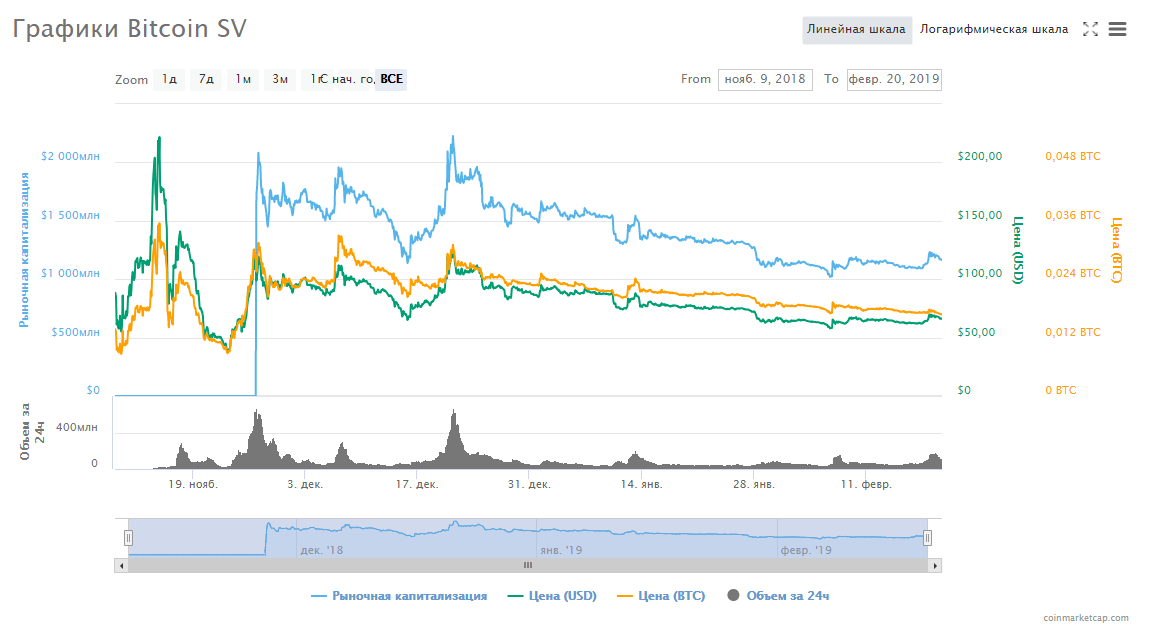Open the coinmarketcap.com credit link
The height and width of the screenshot is (637, 1154).
tap(1086, 618)
